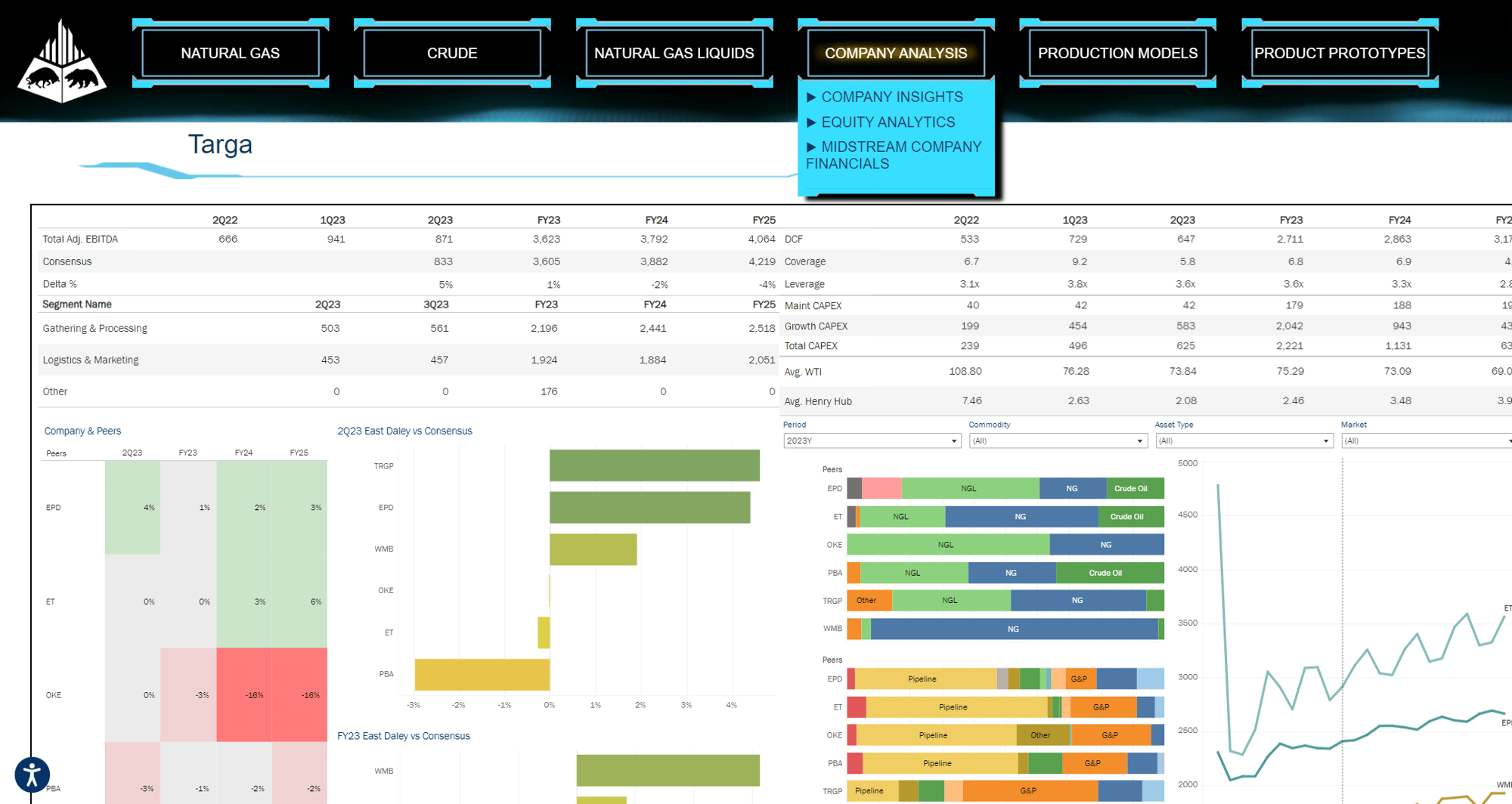Go to Midstream Company Financials
1512x804 pixels.
[894, 155]
